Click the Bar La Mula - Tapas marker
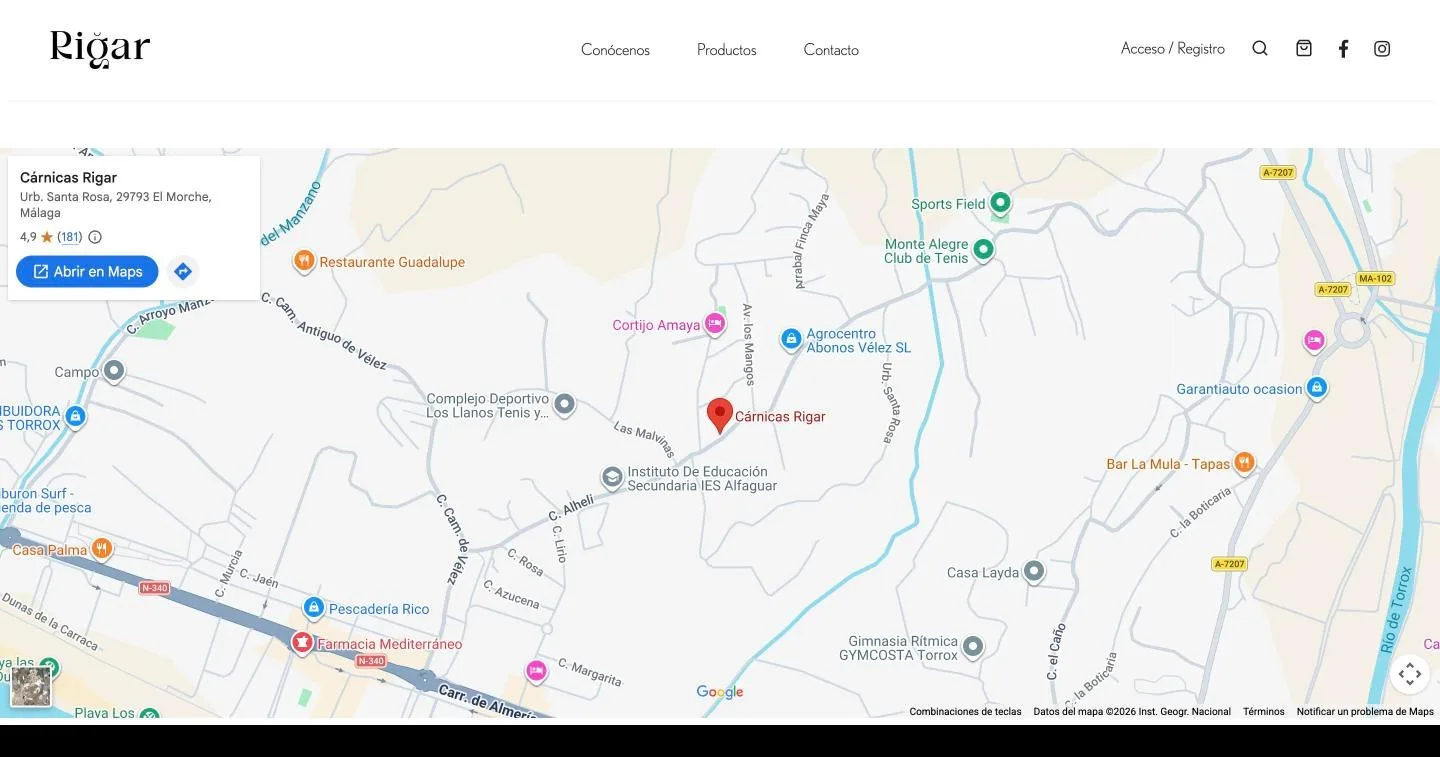This screenshot has height=757, width=1440. point(1244,462)
